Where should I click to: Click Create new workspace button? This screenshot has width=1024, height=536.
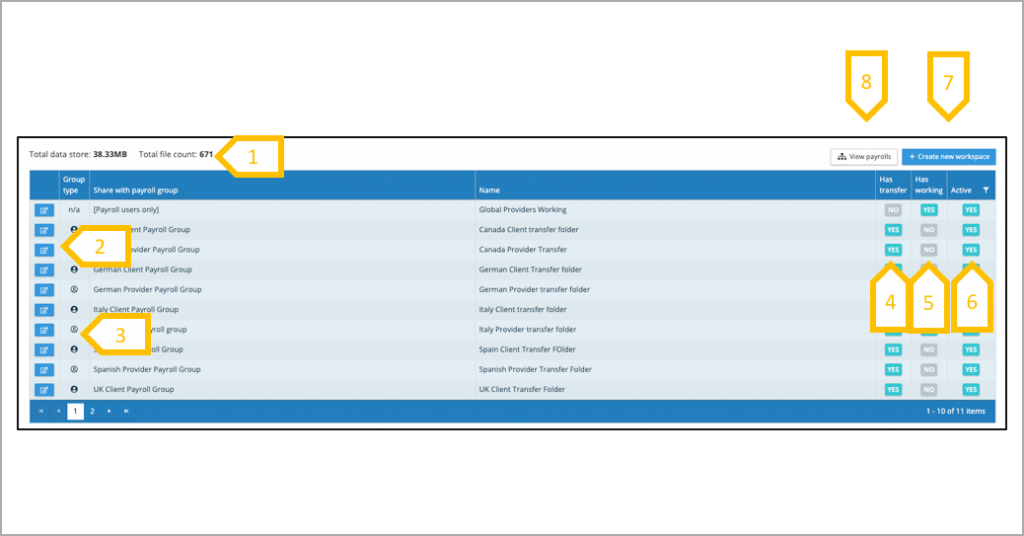tap(948, 157)
